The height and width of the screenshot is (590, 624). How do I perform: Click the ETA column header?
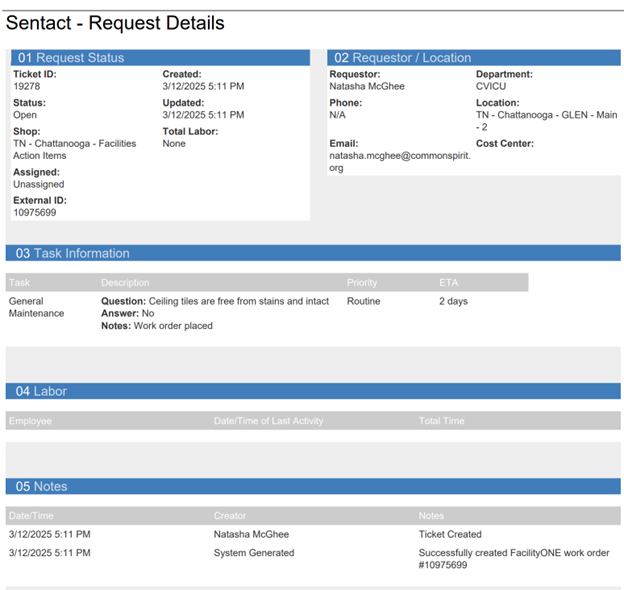(448, 283)
